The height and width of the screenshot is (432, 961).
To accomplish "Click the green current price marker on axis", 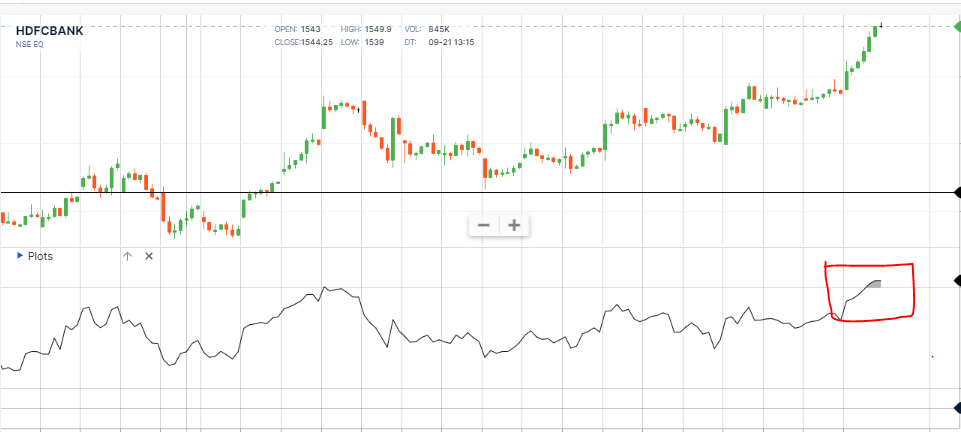I will click(x=956, y=25).
